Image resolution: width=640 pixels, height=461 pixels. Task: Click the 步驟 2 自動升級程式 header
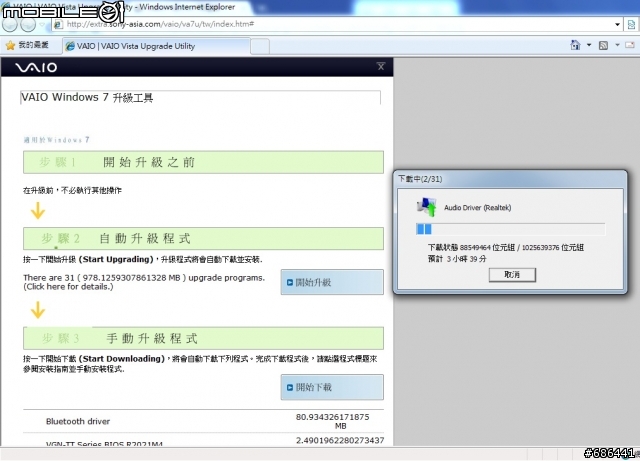point(203,238)
